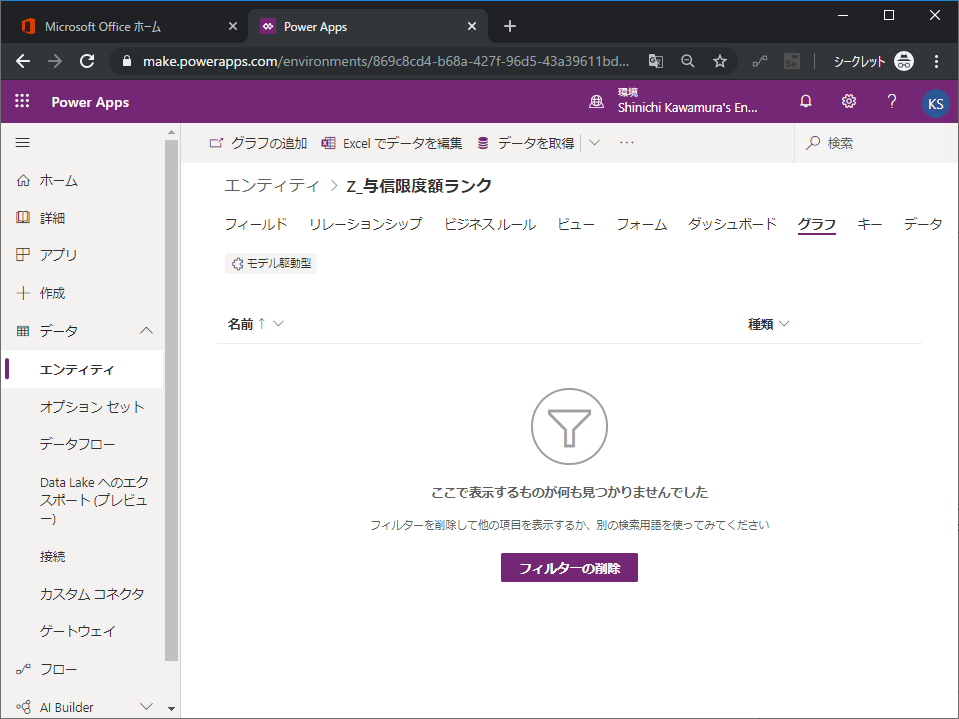
Task: Open ゲートウェイ in the sidebar
Action: (78, 631)
